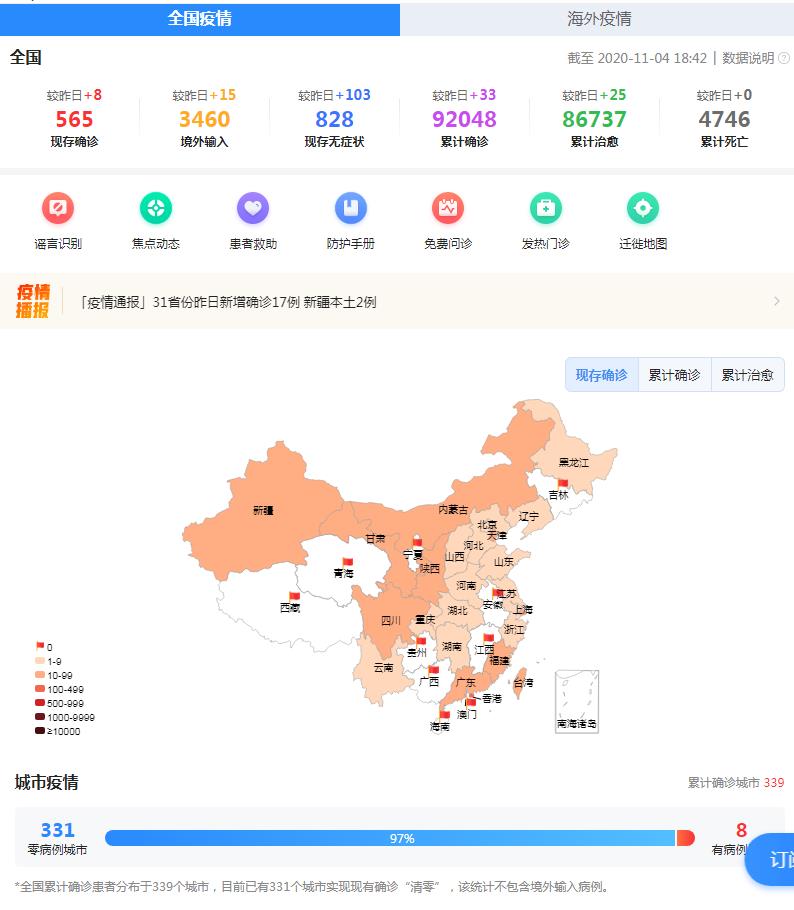This screenshot has width=794, height=910.
Task: Click the 数据说明 link
Action: point(748,58)
